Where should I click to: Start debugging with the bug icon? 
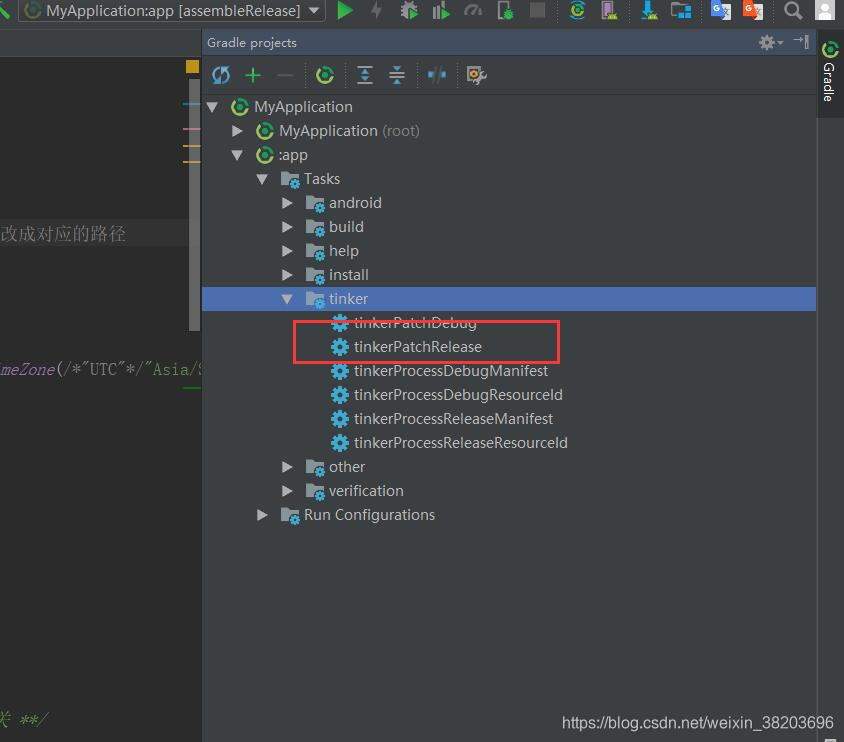pyautogui.click(x=409, y=10)
